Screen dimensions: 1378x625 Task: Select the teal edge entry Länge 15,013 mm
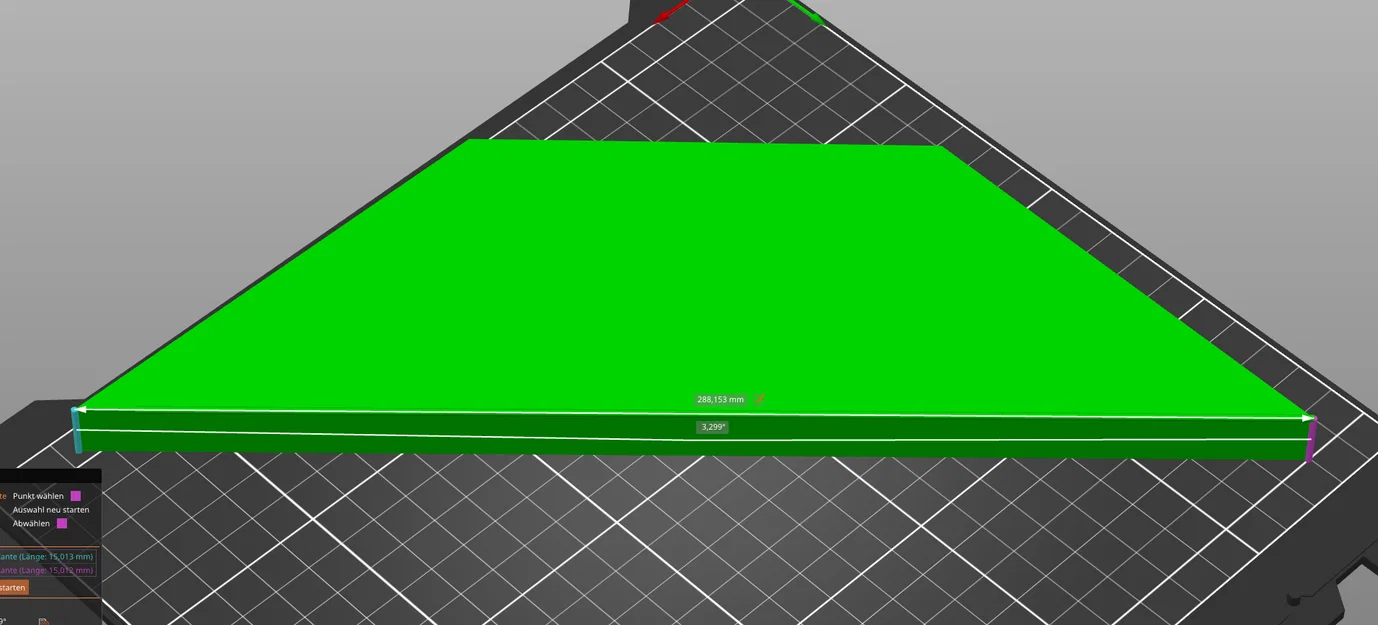pyautogui.click(x=48, y=556)
